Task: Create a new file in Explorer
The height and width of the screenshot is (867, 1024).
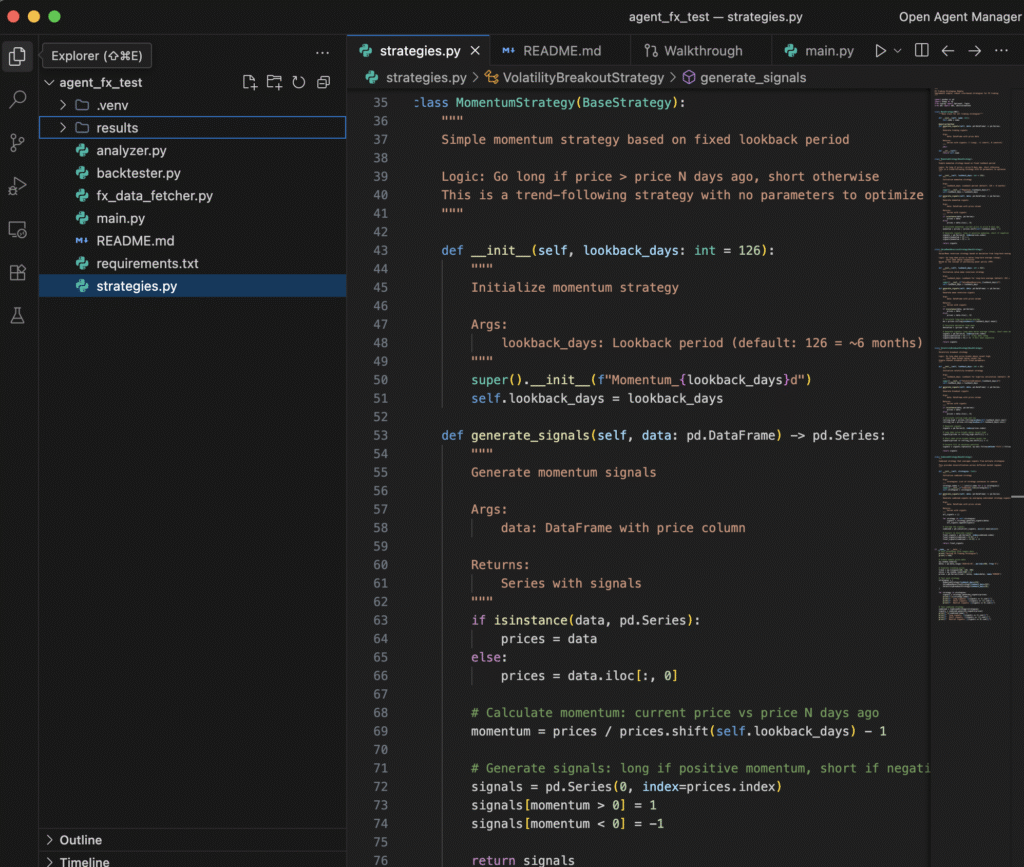Action: coord(250,82)
